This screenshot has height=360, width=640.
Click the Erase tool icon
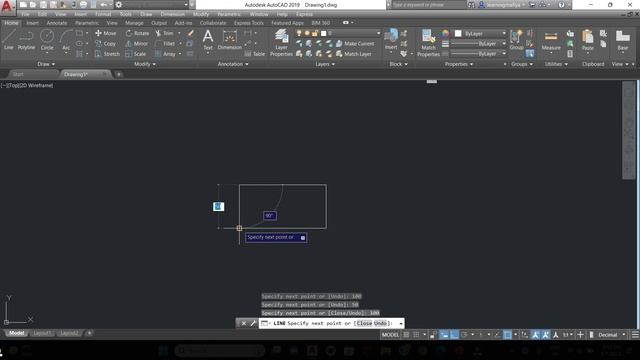[x=190, y=33]
